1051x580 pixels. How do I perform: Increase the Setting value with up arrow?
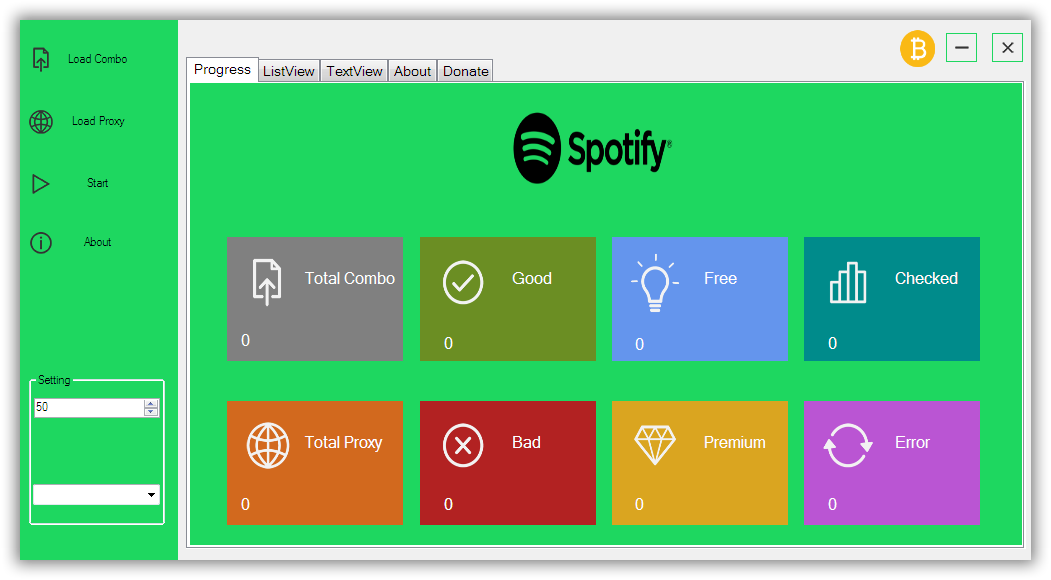[x=151, y=404]
